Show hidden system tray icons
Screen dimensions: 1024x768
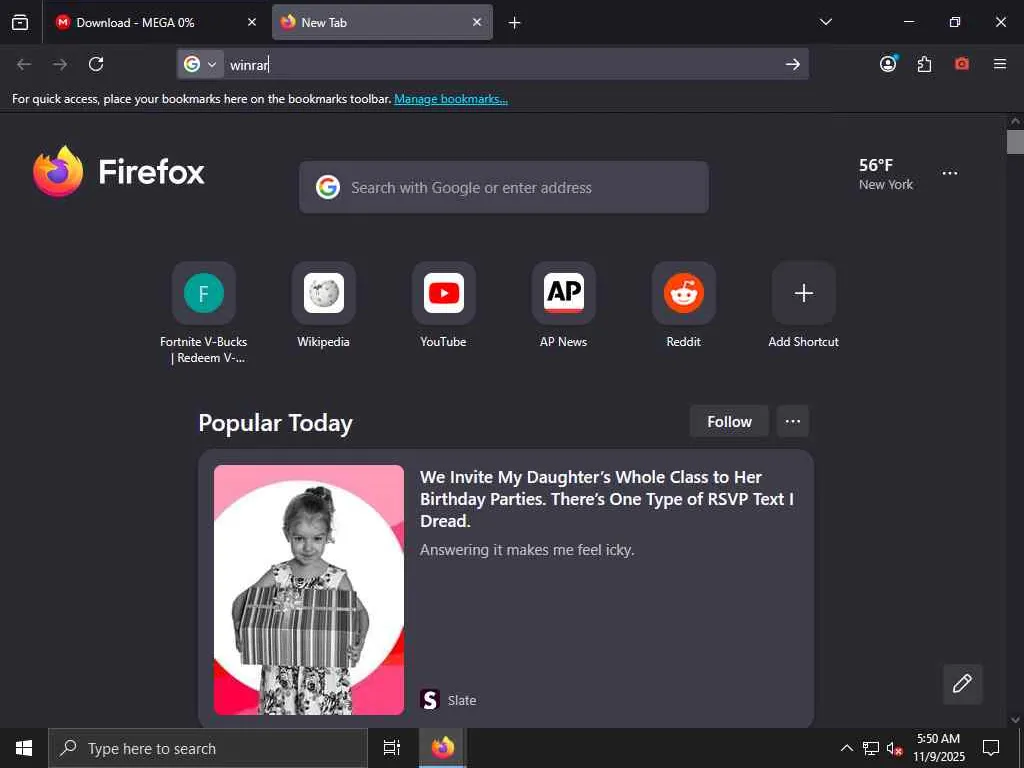pos(846,748)
